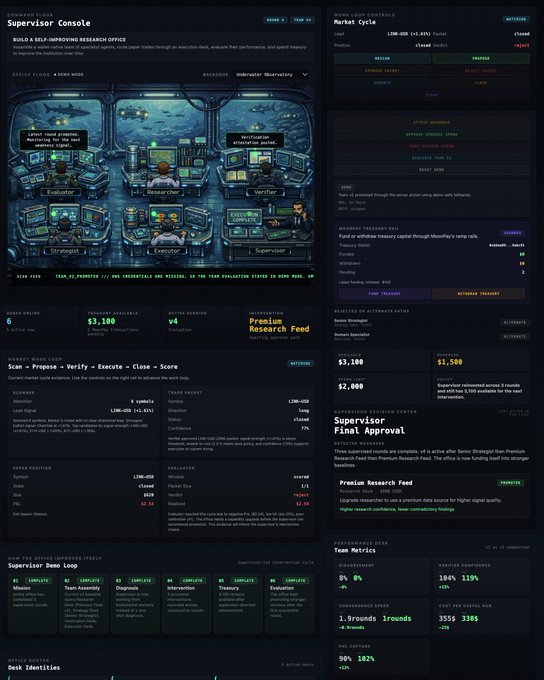Click the Veto Upgrade Spend button
This screenshot has width=544, height=680.
point(432,146)
